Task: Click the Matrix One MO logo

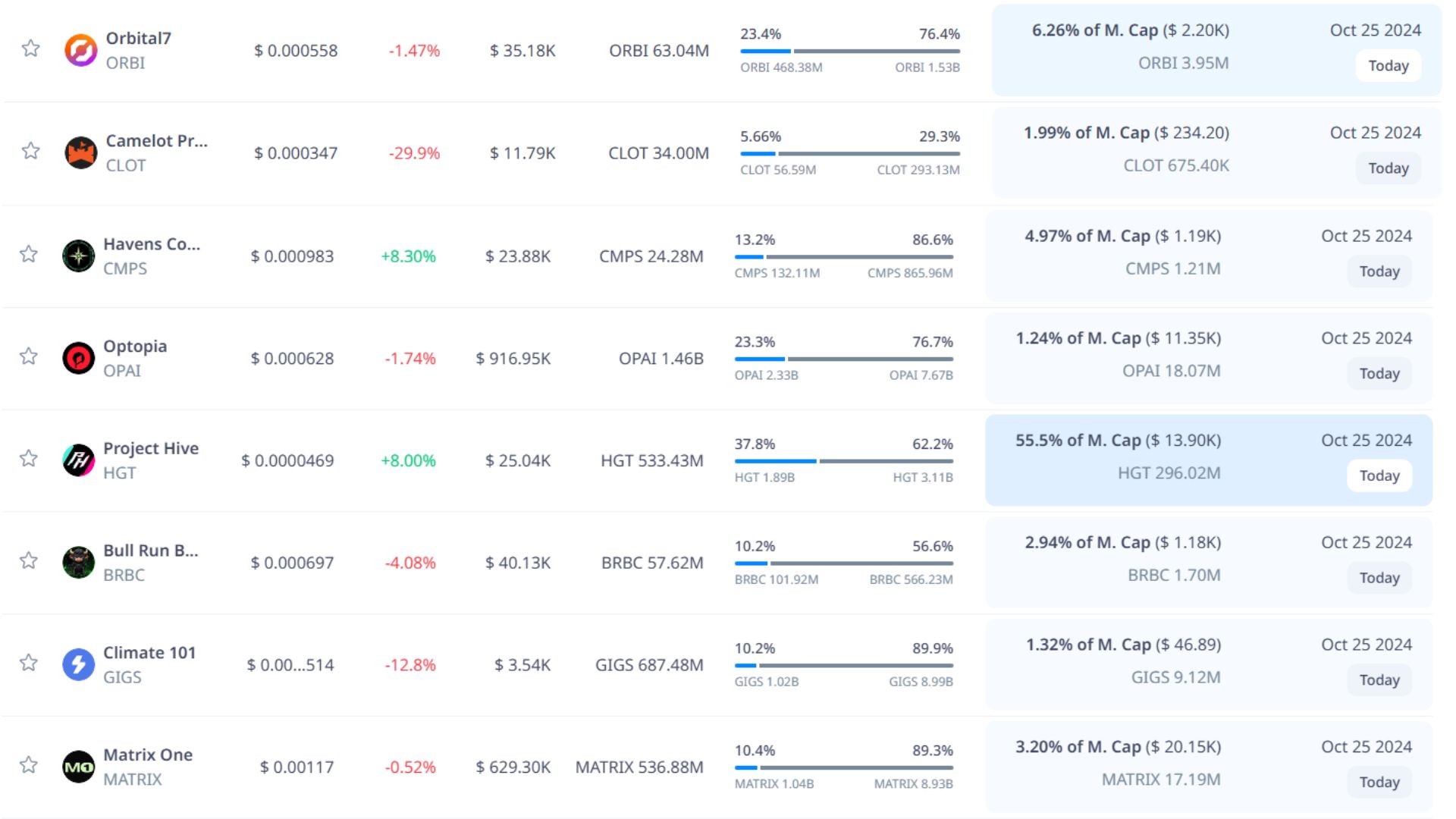Action: tap(78, 767)
